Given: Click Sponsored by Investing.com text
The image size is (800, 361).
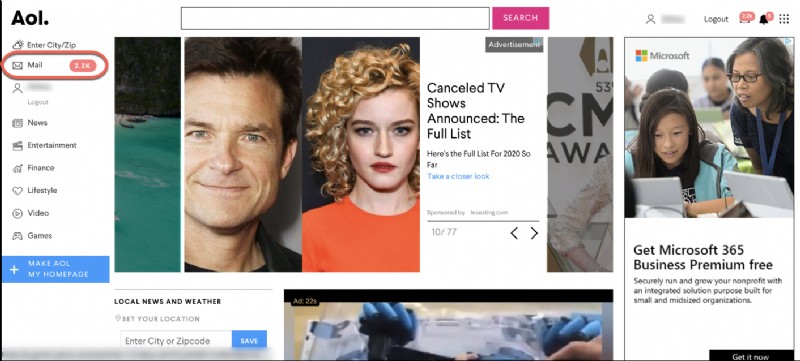Looking at the screenshot, I should pyautogui.click(x=467, y=212).
